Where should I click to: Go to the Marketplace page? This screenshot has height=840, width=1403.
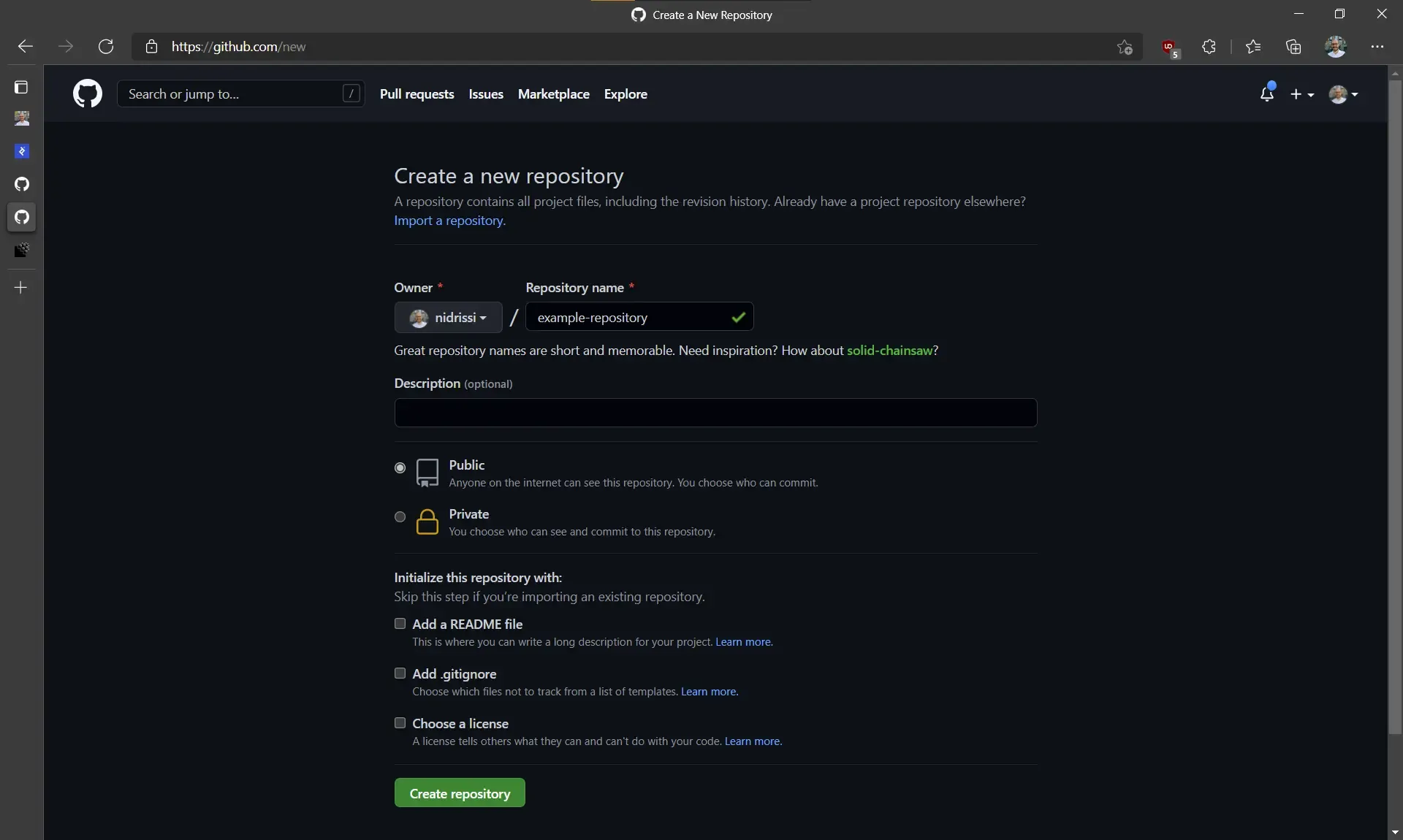[553, 94]
